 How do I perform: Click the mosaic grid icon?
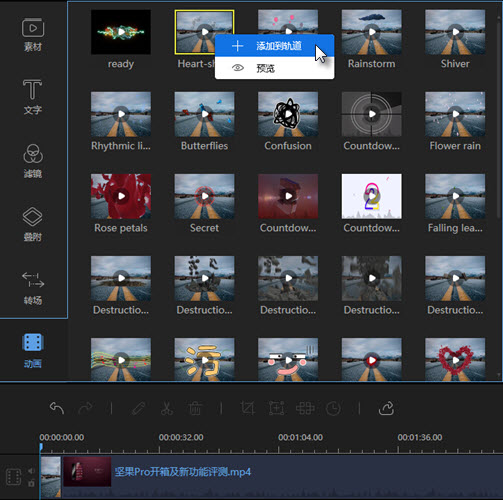(x=305, y=408)
